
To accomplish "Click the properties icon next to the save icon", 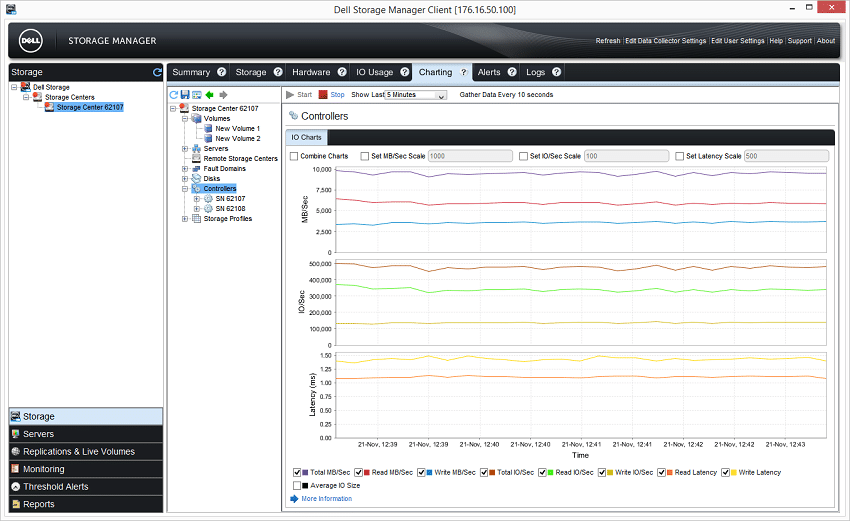I will [197, 95].
